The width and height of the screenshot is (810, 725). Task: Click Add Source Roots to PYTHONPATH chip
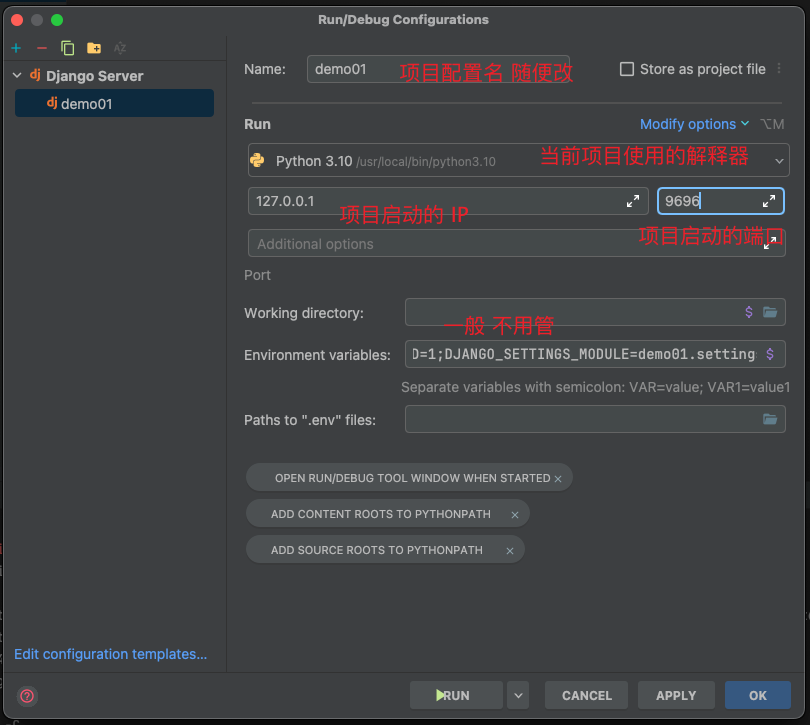385,550
